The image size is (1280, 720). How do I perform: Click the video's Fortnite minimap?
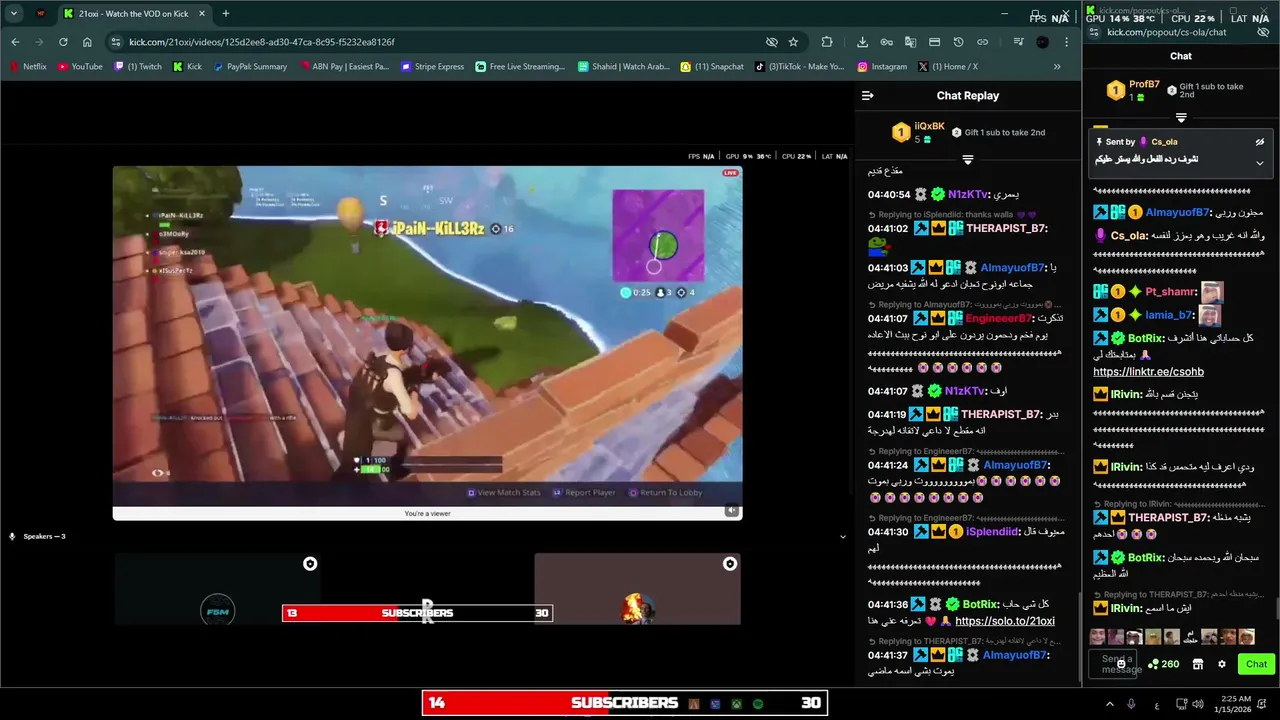point(658,236)
